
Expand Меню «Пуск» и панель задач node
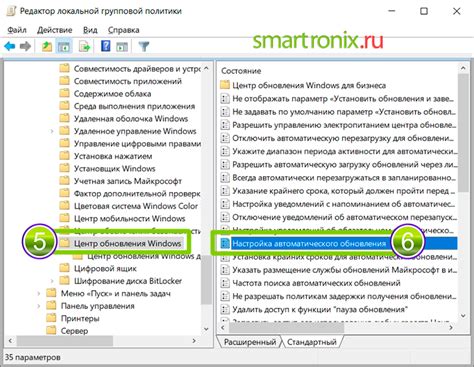(x=39, y=294)
